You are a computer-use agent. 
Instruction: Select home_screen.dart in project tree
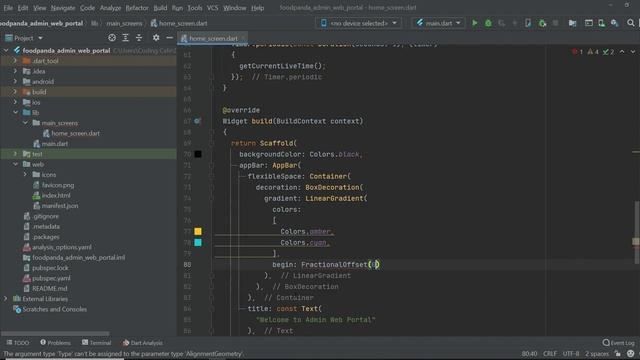click(x=71, y=133)
